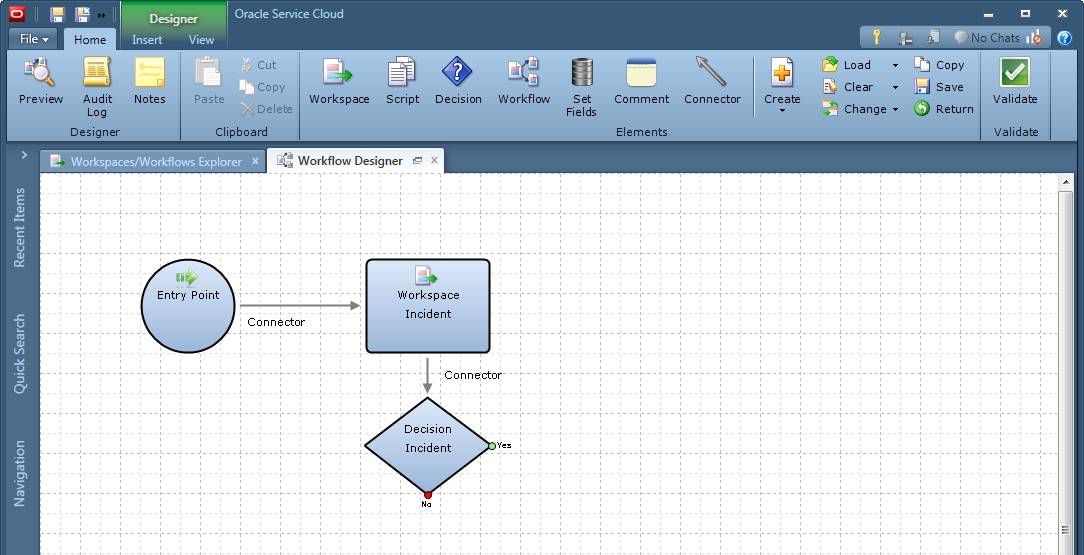Click the Load button
Viewport: 1084px width, 555px height.
(x=846, y=64)
